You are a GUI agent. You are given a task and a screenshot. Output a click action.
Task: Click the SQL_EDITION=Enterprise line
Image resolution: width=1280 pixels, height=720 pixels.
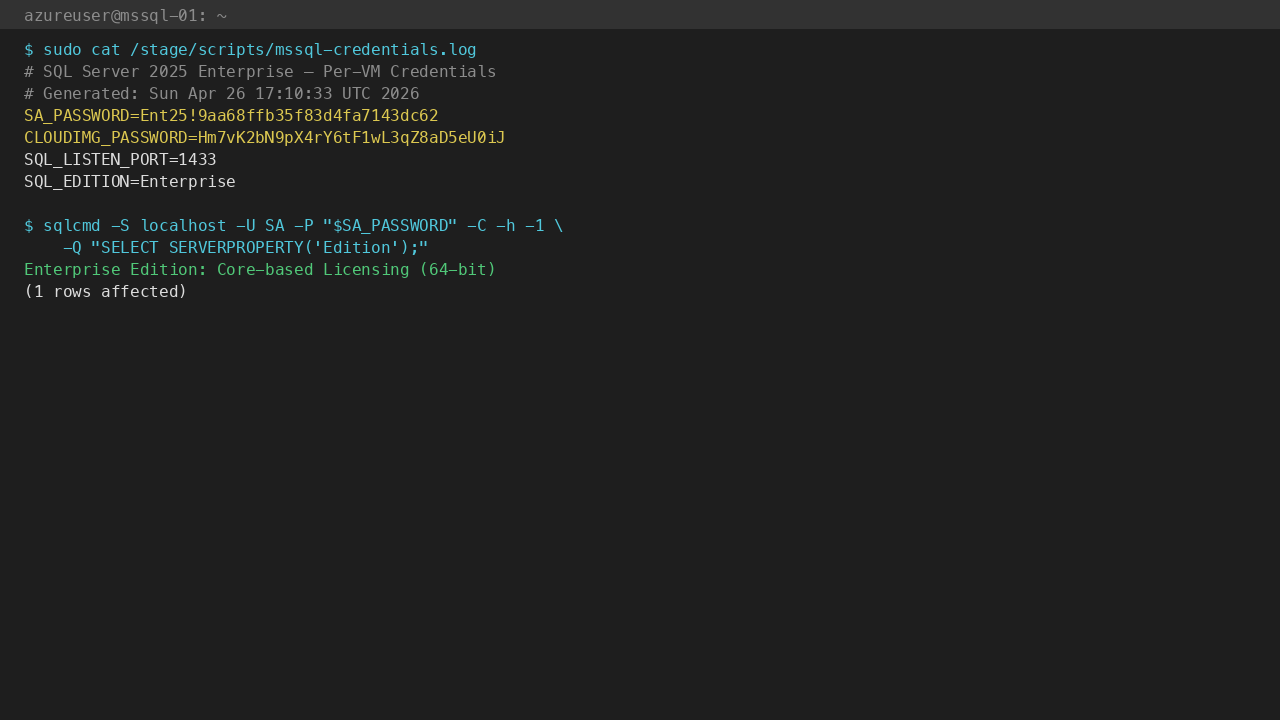[x=130, y=182]
